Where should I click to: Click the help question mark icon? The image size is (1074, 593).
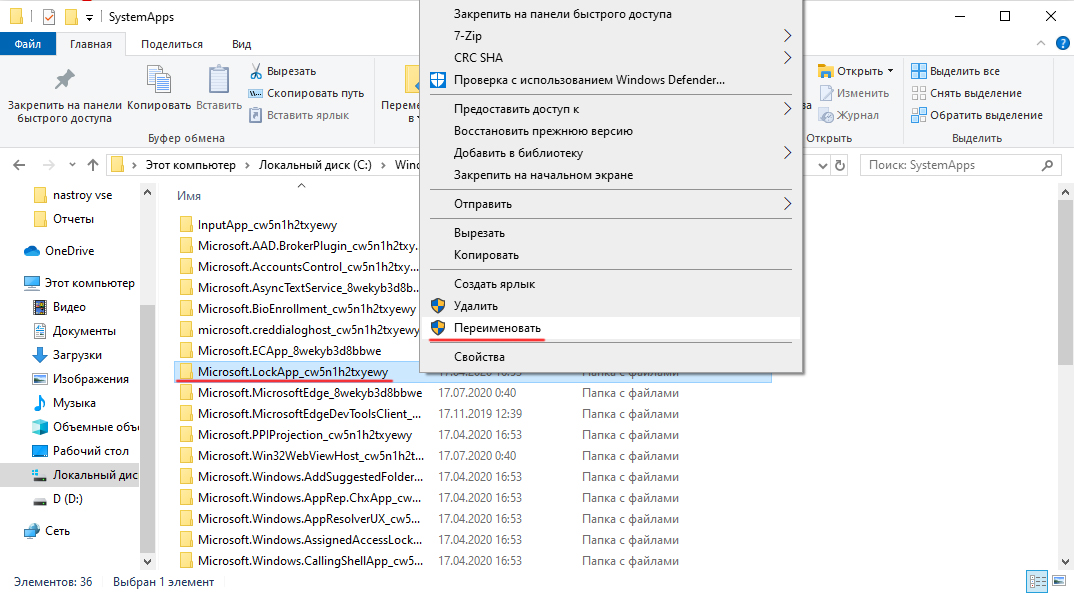(1062, 44)
